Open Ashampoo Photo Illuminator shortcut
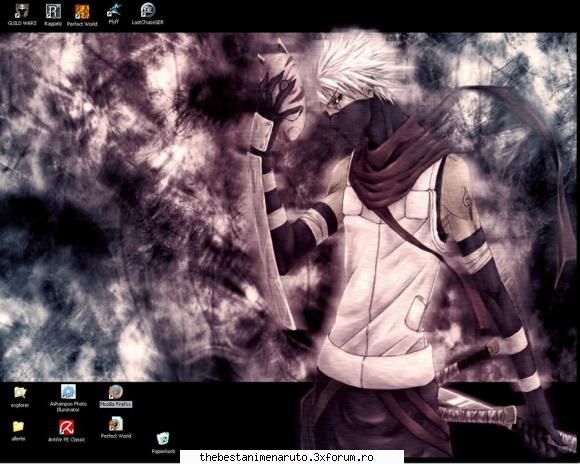The image size is (580, 464). (68, 398)
